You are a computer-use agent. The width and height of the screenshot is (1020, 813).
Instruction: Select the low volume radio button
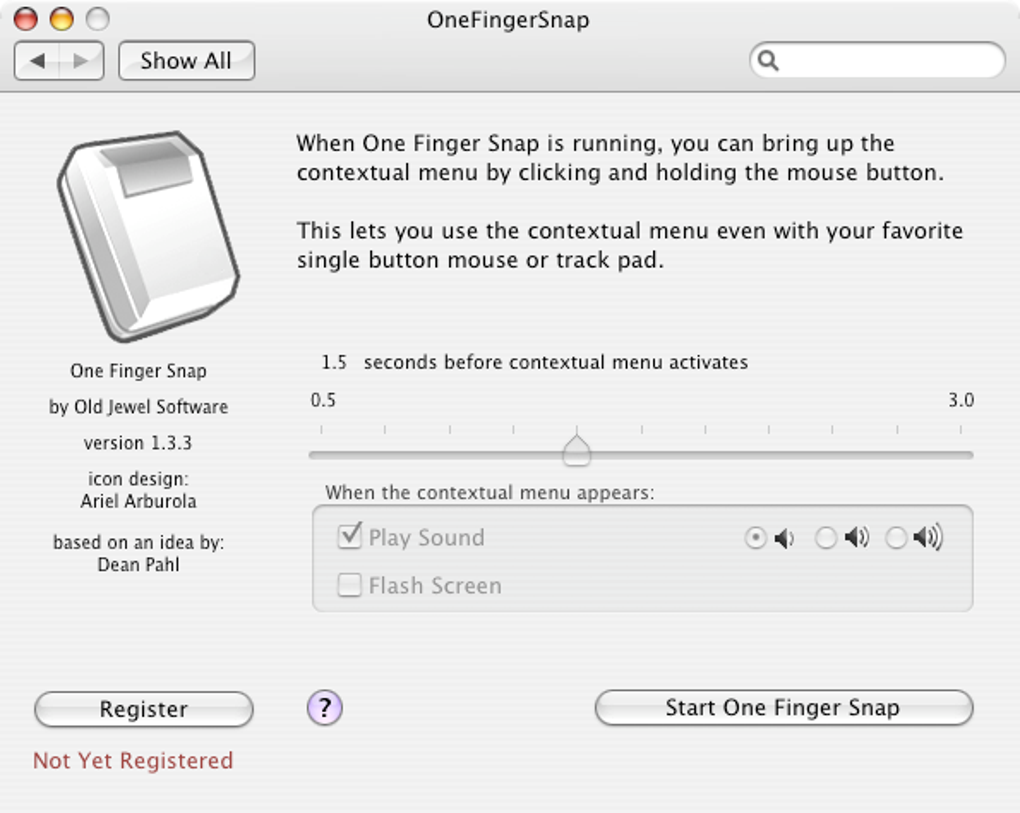[756, 538]
